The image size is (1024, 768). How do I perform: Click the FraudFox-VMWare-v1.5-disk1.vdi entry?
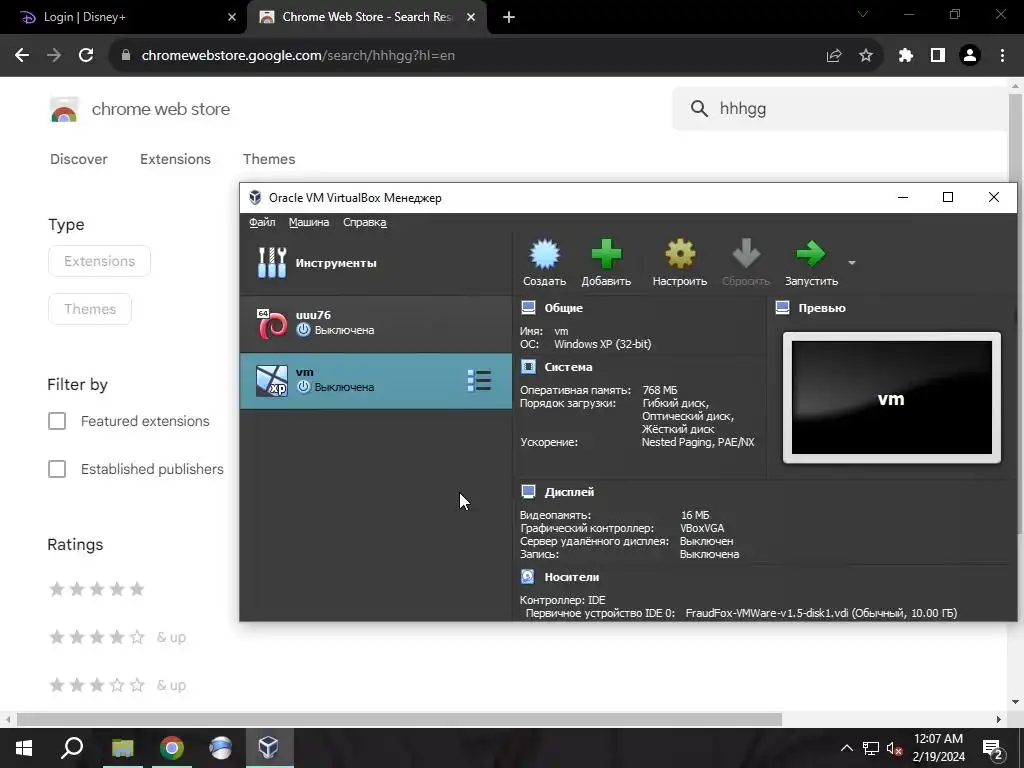[821, 613]
